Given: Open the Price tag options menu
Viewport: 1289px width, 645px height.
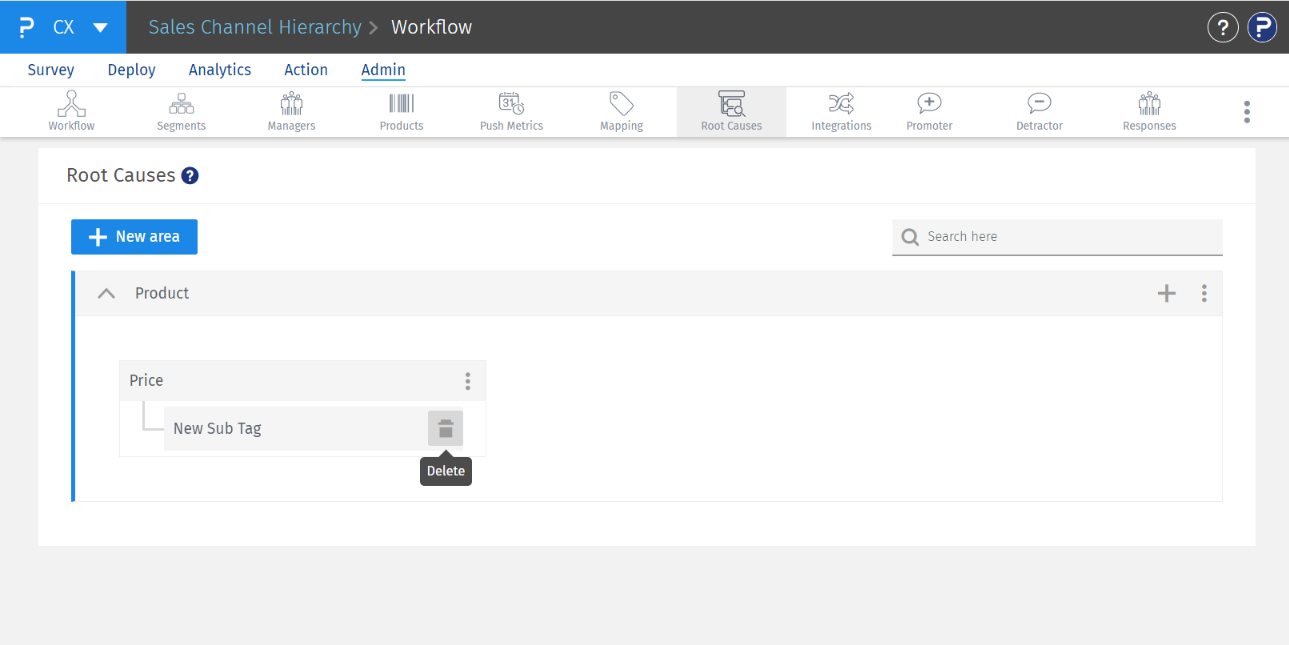Looking at the screenshot, I should [x=467, y=381].
